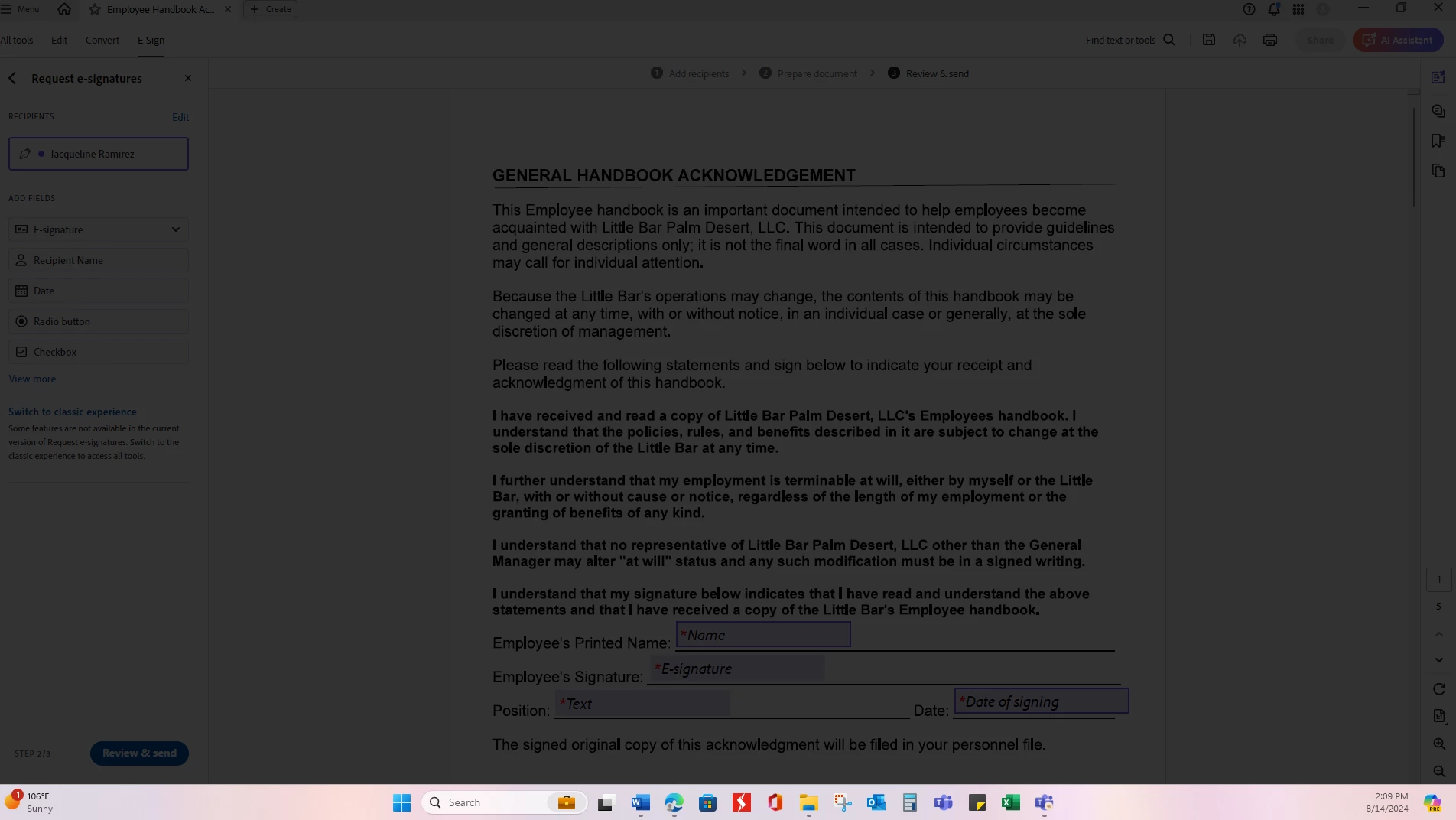This screenshot has height=820, width=1456.
Task: Open Outlook from the taskbar
Action: [x=876, y=802]
